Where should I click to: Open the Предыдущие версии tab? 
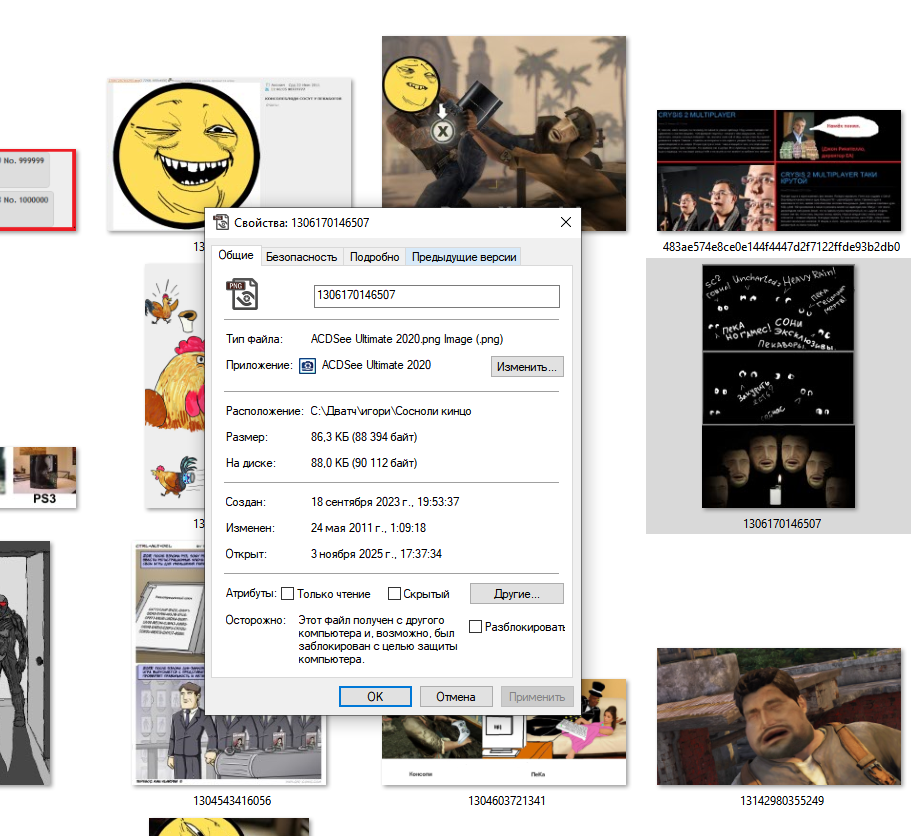pyautogui.click(x=464, y=257)
